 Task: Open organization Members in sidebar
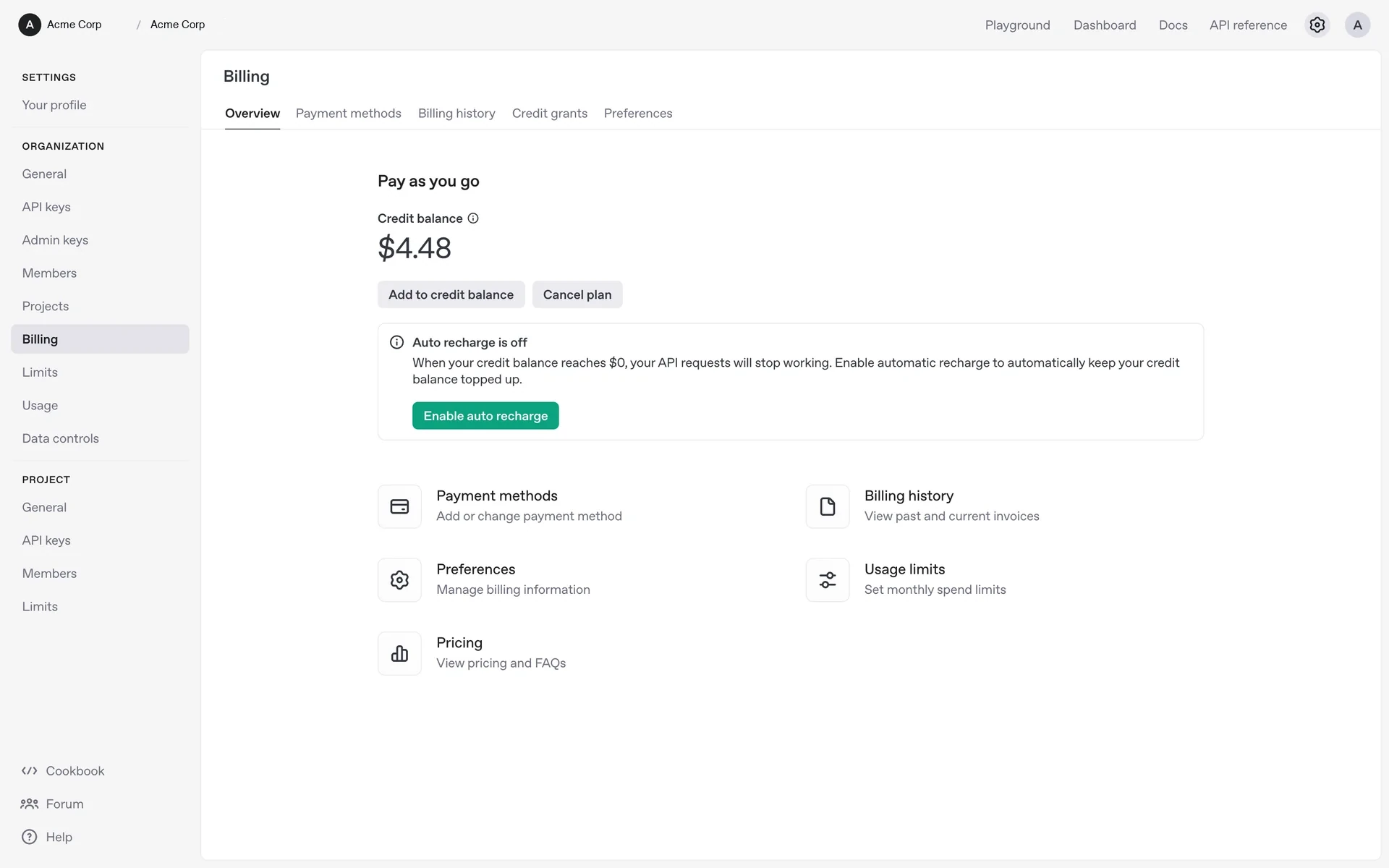[x=100, y=273]
